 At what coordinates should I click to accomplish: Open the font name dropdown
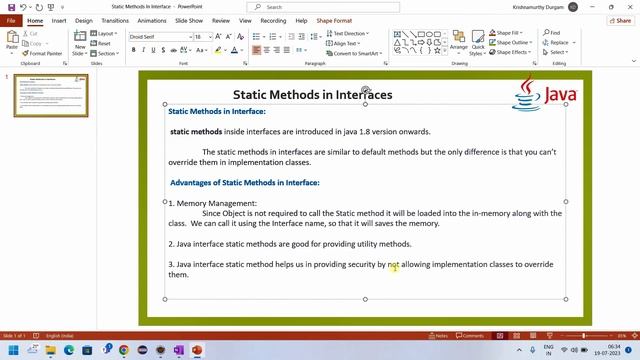(x=190, y=37)
